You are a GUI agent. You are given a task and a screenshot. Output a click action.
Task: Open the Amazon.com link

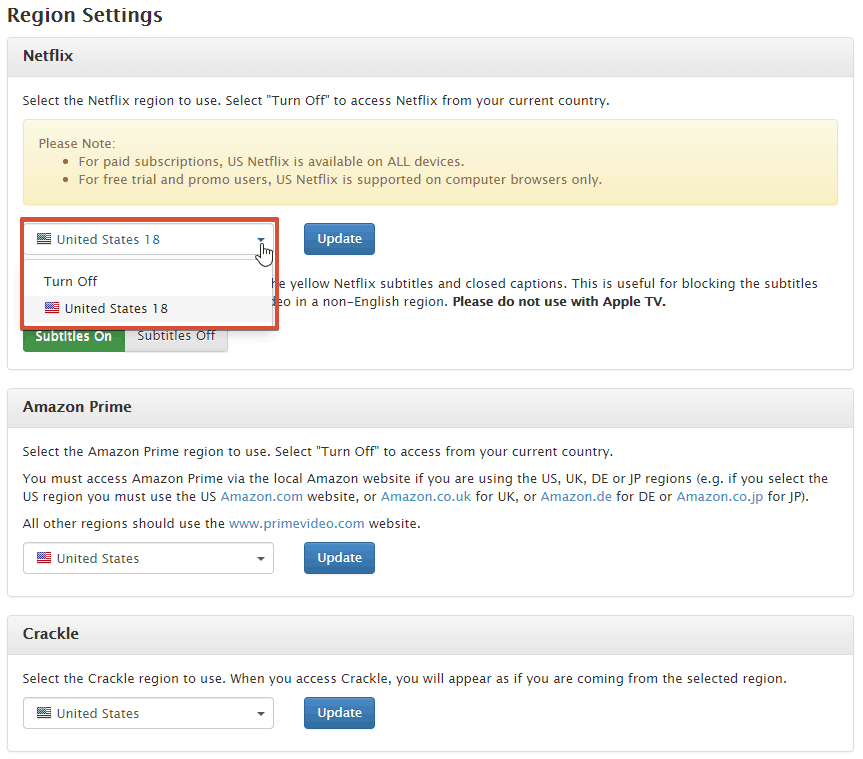[x=261, y=496]
